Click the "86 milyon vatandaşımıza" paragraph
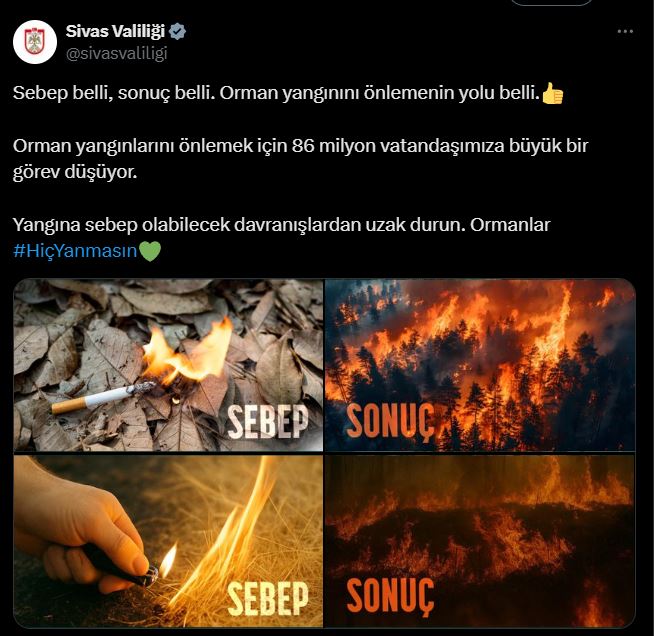This screenshot has height=636, width=654. point(300,159)
